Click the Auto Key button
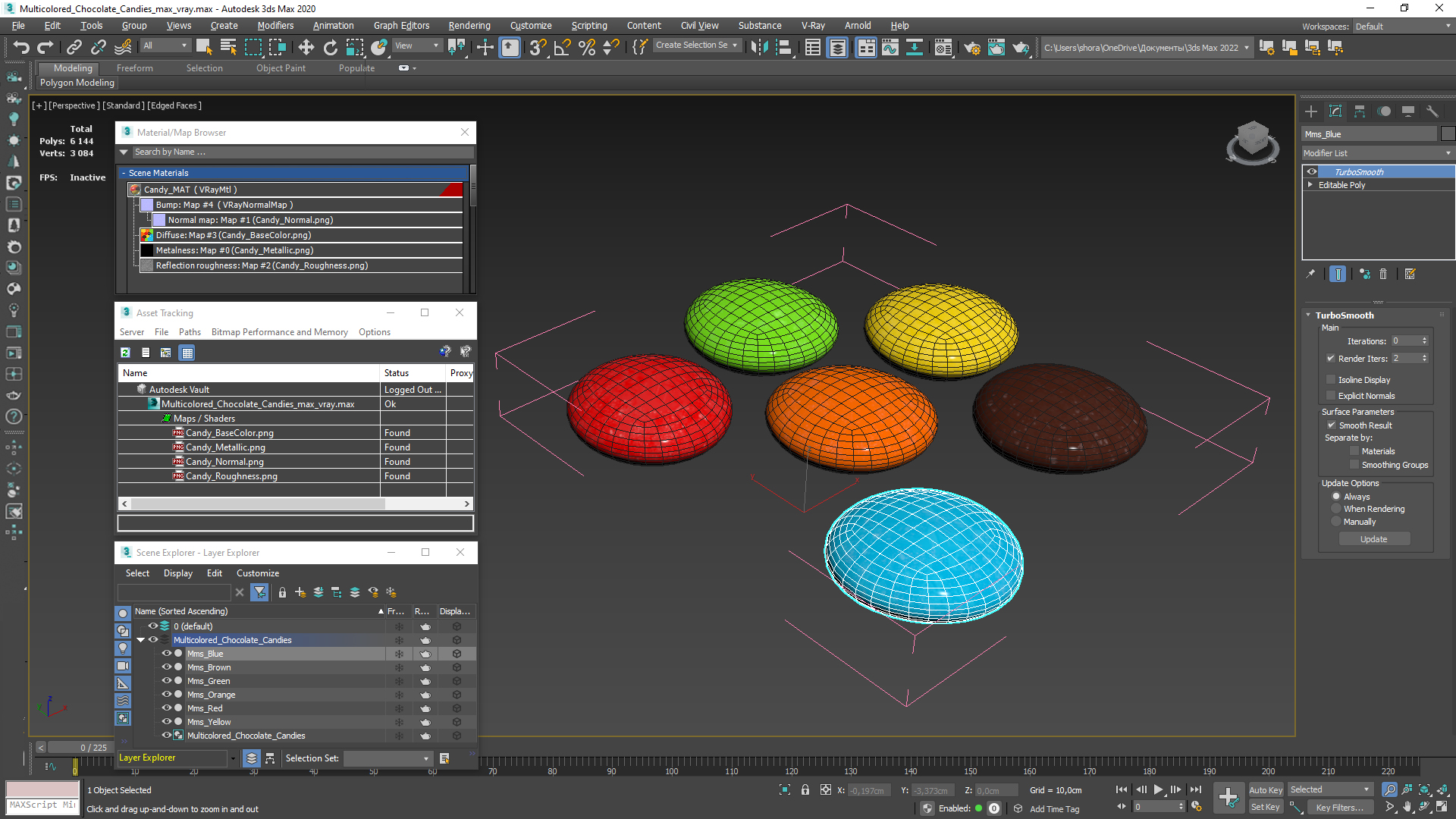Viewport: 1456px width, 819px height. [1266, 790]
